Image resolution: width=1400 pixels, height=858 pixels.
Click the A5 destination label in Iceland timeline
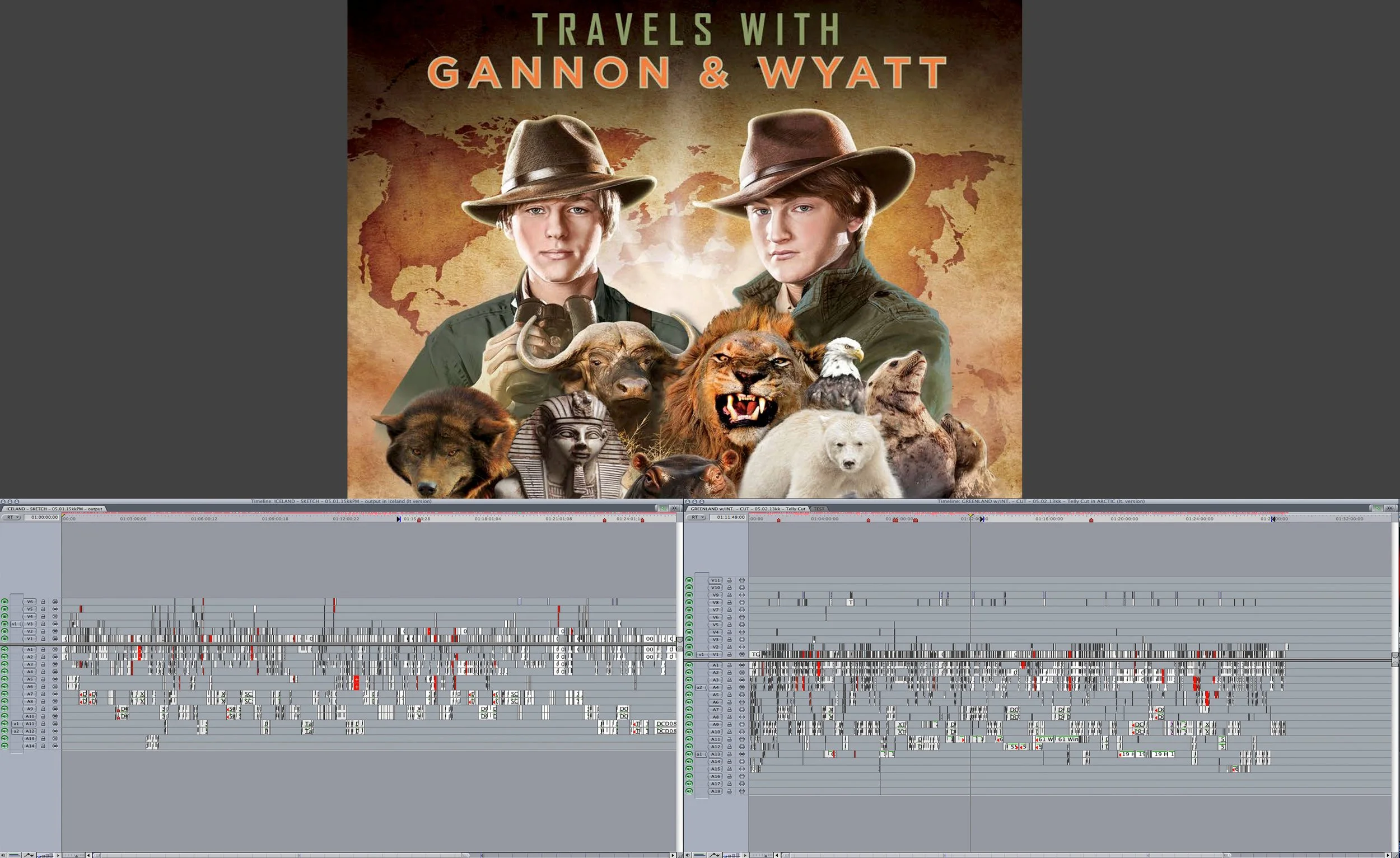[30, 679]
